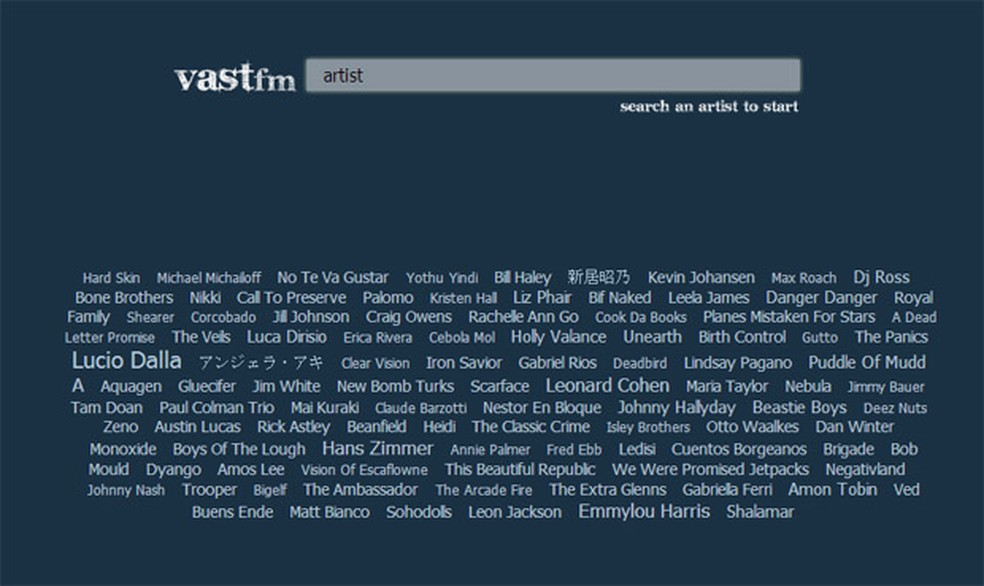This screenshot has height=586, width=984.
Task: Choose Luca Dirisio artist
Action: tap(287, 337)
